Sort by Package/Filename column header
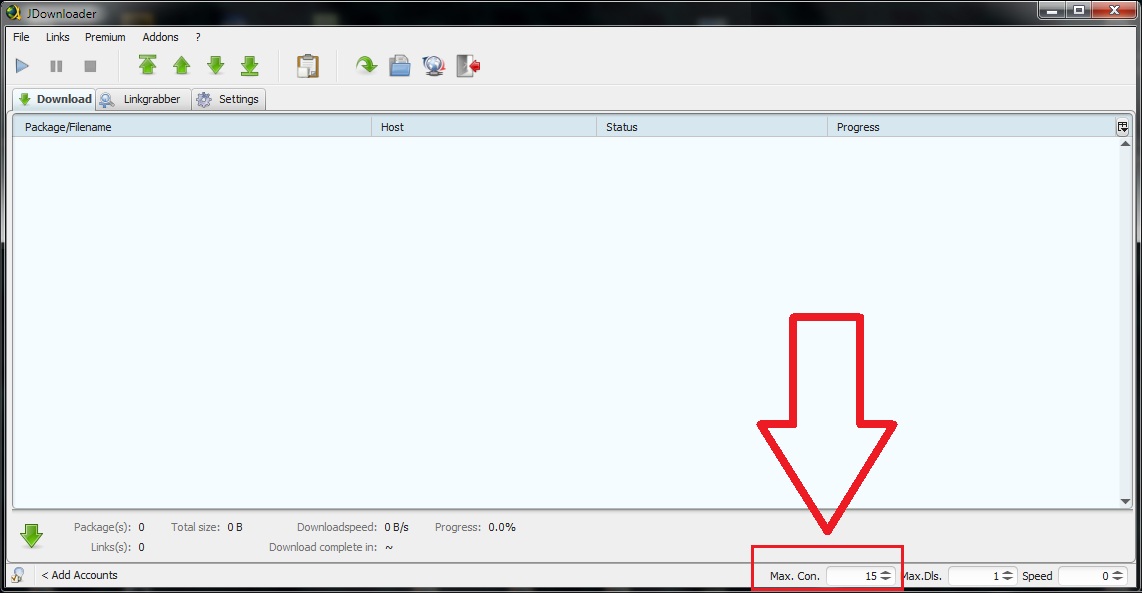Image resolution: width=1142 pixels, height=598 pixels. tap(190, 127)
